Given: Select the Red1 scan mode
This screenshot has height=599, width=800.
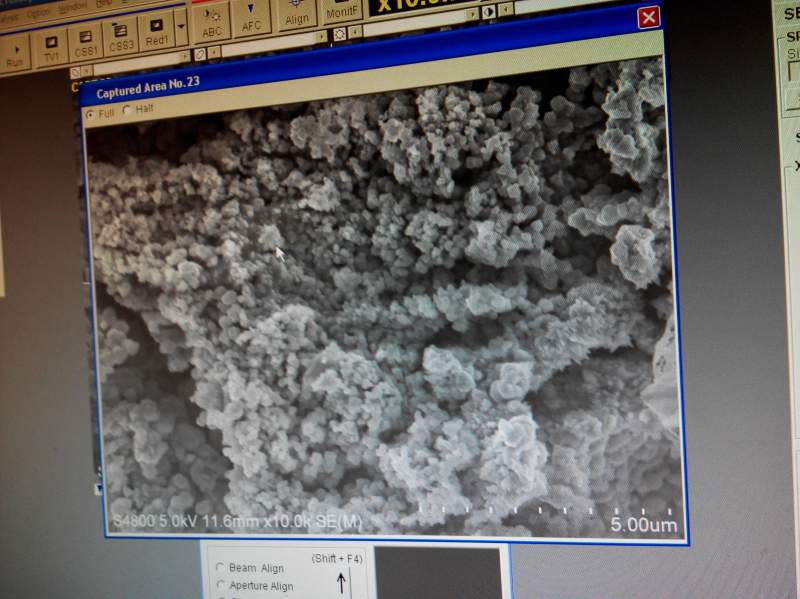Looking at the screenshot, I should [156, 32].
